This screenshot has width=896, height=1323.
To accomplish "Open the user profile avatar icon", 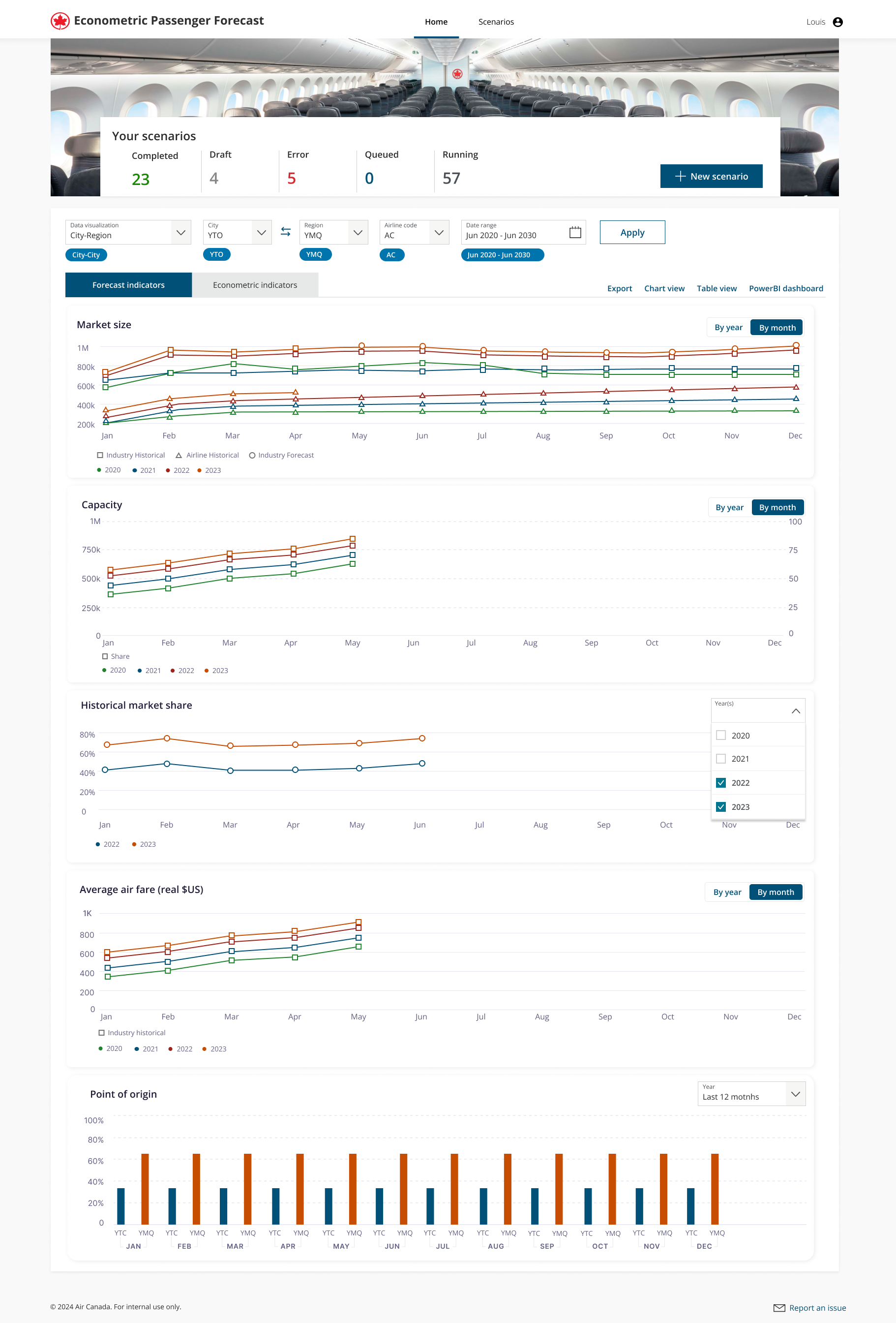I will [x=837, y=22].
